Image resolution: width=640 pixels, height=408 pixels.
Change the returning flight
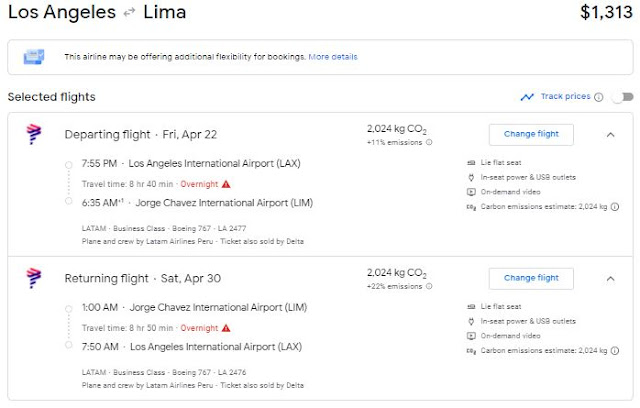[x=531, y=277]
